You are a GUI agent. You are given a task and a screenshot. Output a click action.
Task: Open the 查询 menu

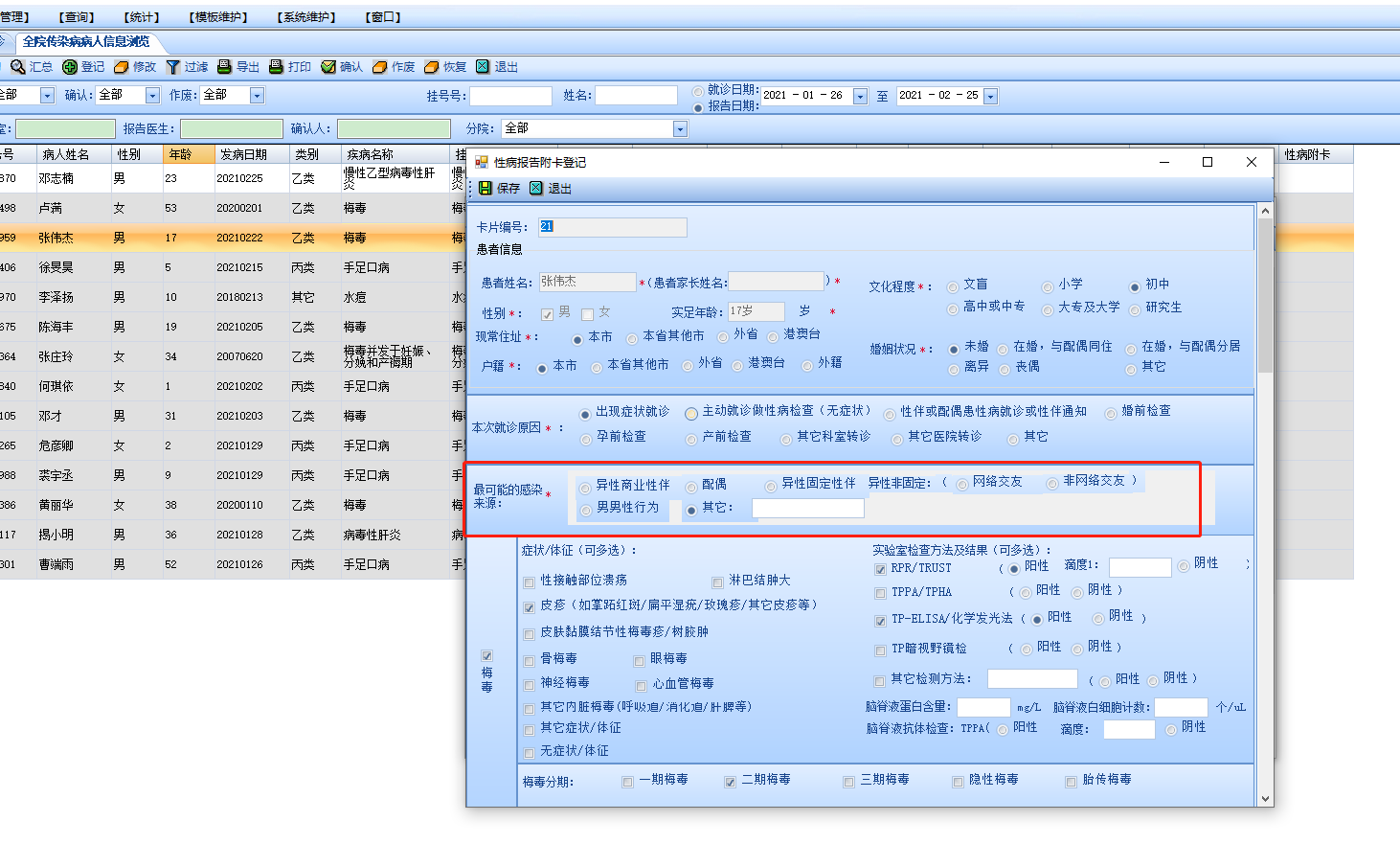[77, 17]
